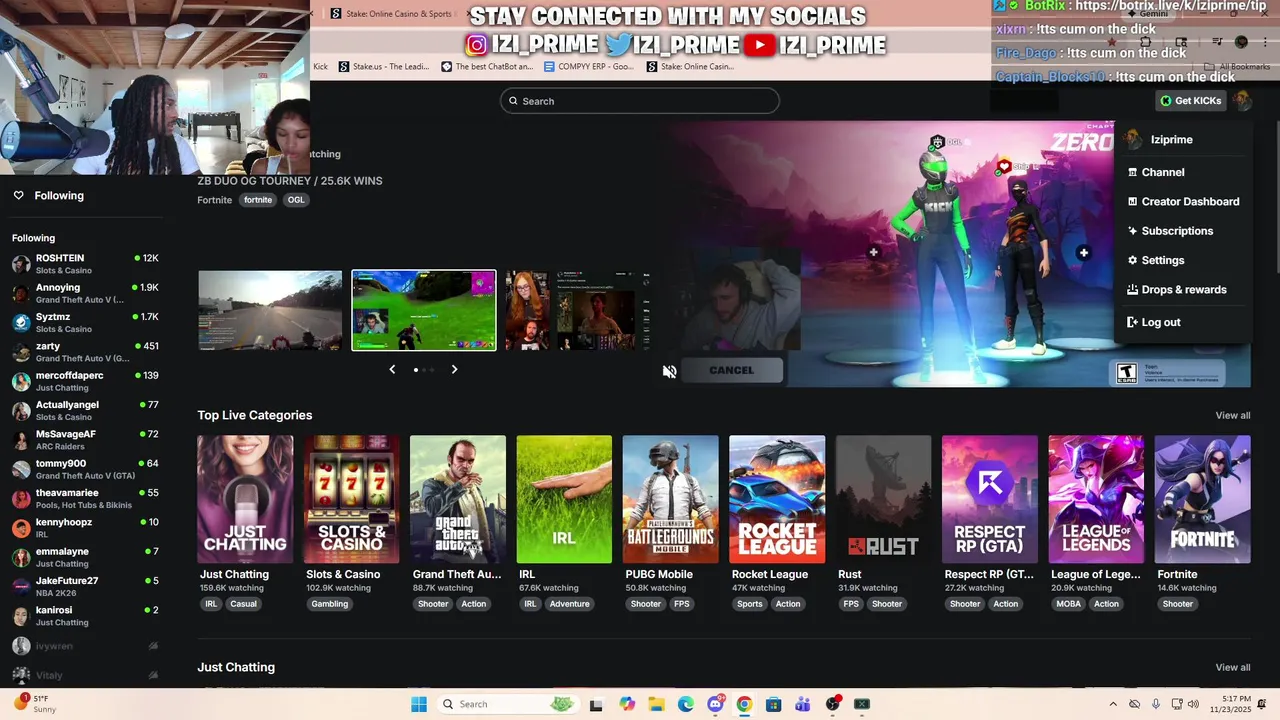Open the Fortnite category card
The image size is (1280, 720).
pos(1203,499)
